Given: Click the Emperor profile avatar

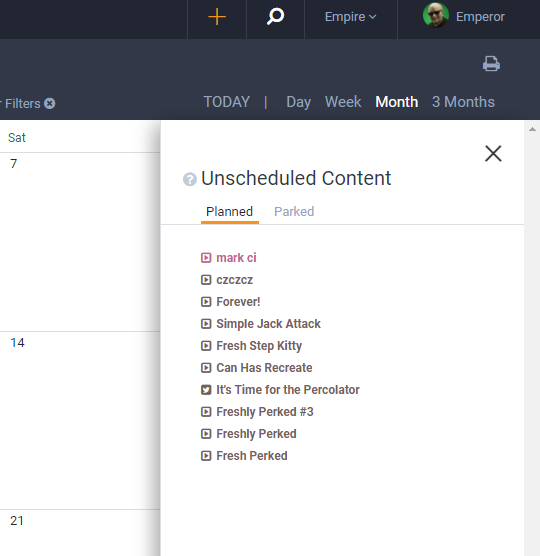Looking at the screenshot, I should [436, 15].
